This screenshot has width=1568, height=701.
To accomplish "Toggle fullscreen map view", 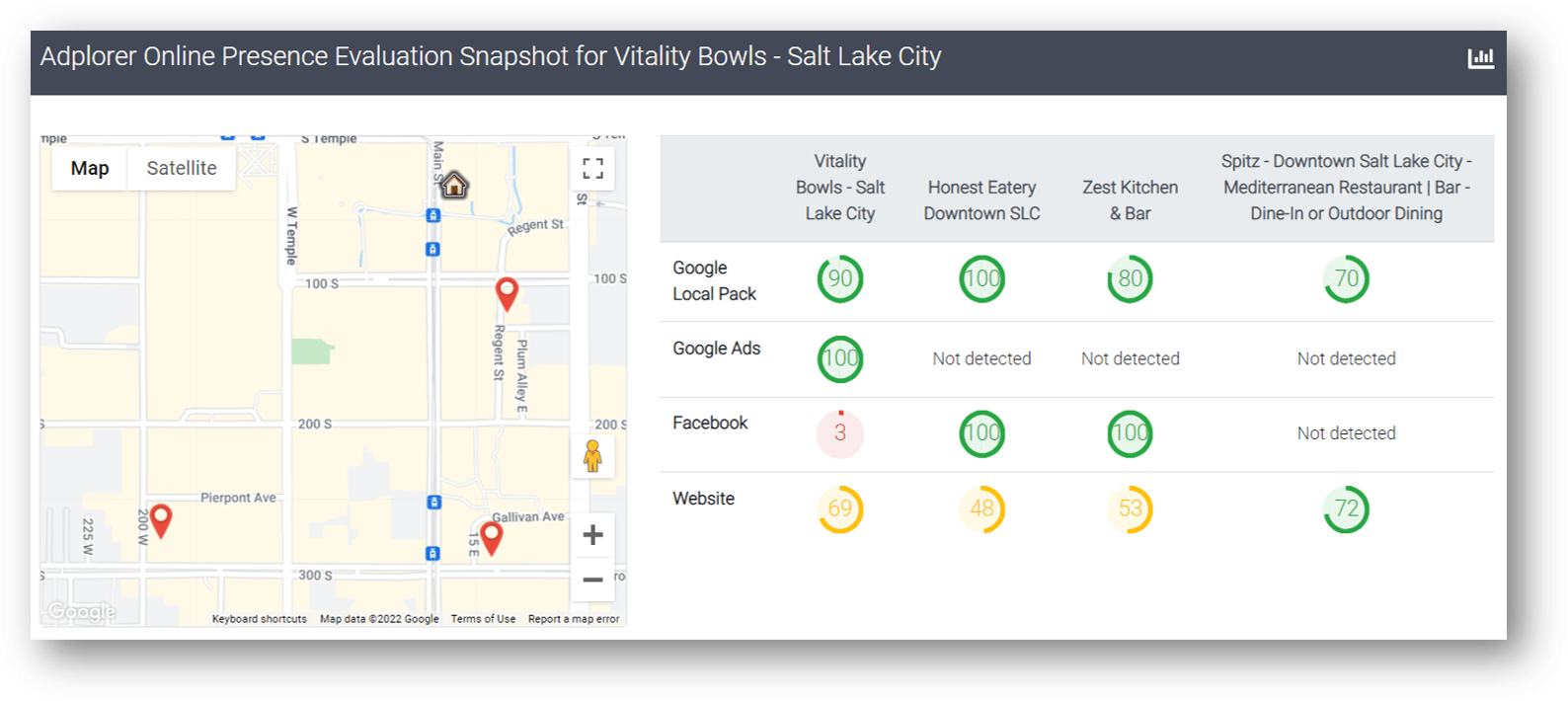I will (x=592, y=169).
